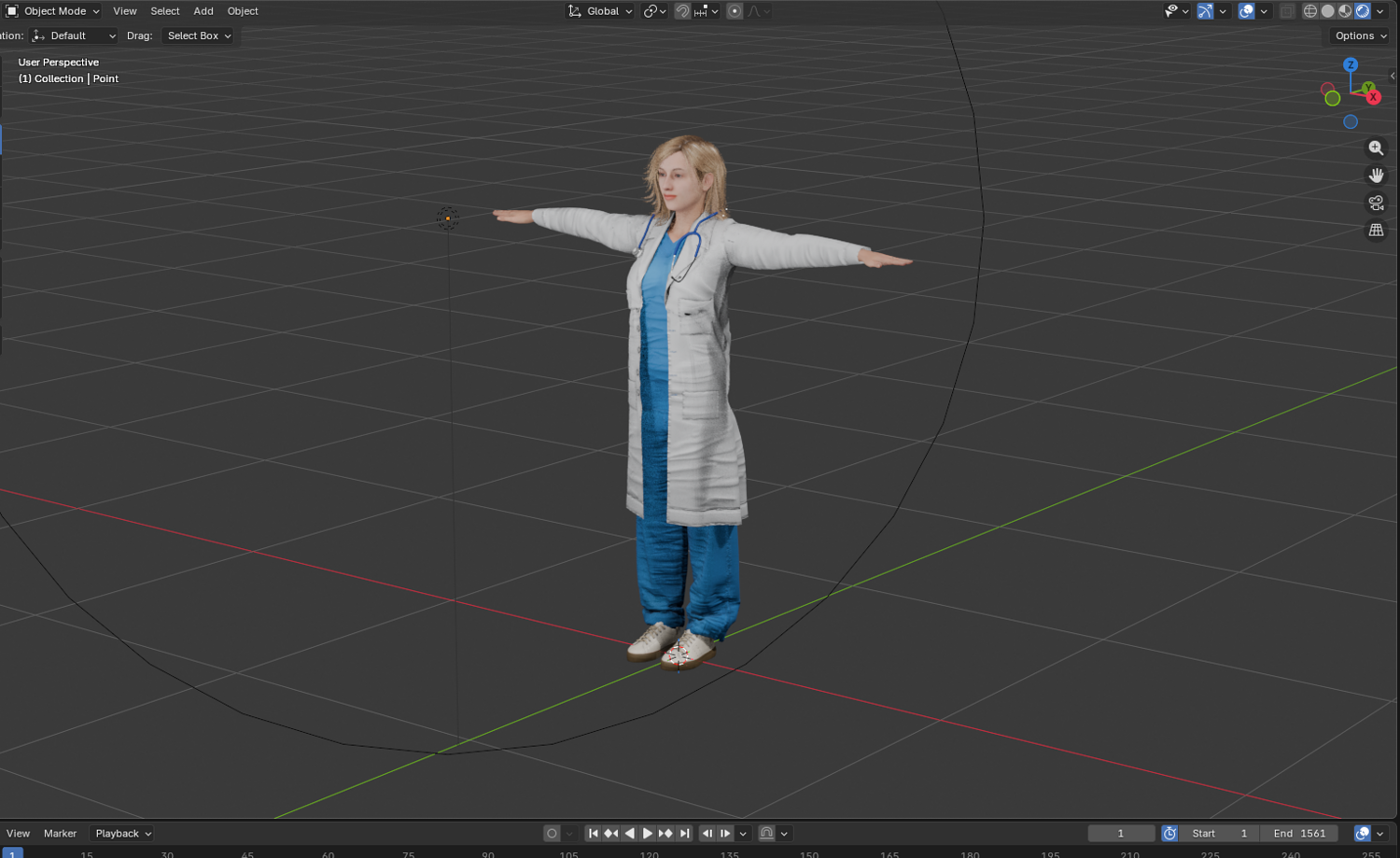Click the point light object in viewport
This screenshot has height=858, width=1400.
pyautogui.click(x=448, y=218)
